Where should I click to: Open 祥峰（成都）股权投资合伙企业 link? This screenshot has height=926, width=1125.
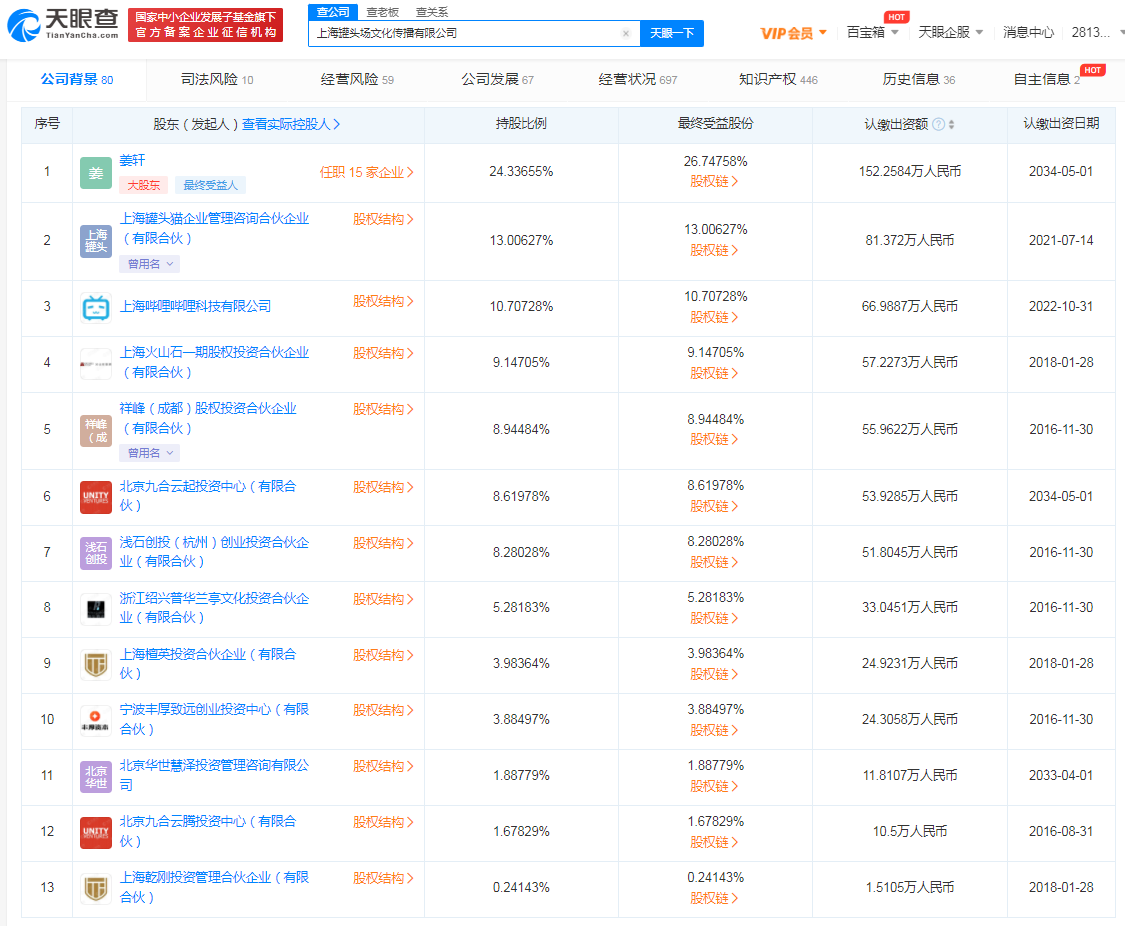(x=207, y=418)
